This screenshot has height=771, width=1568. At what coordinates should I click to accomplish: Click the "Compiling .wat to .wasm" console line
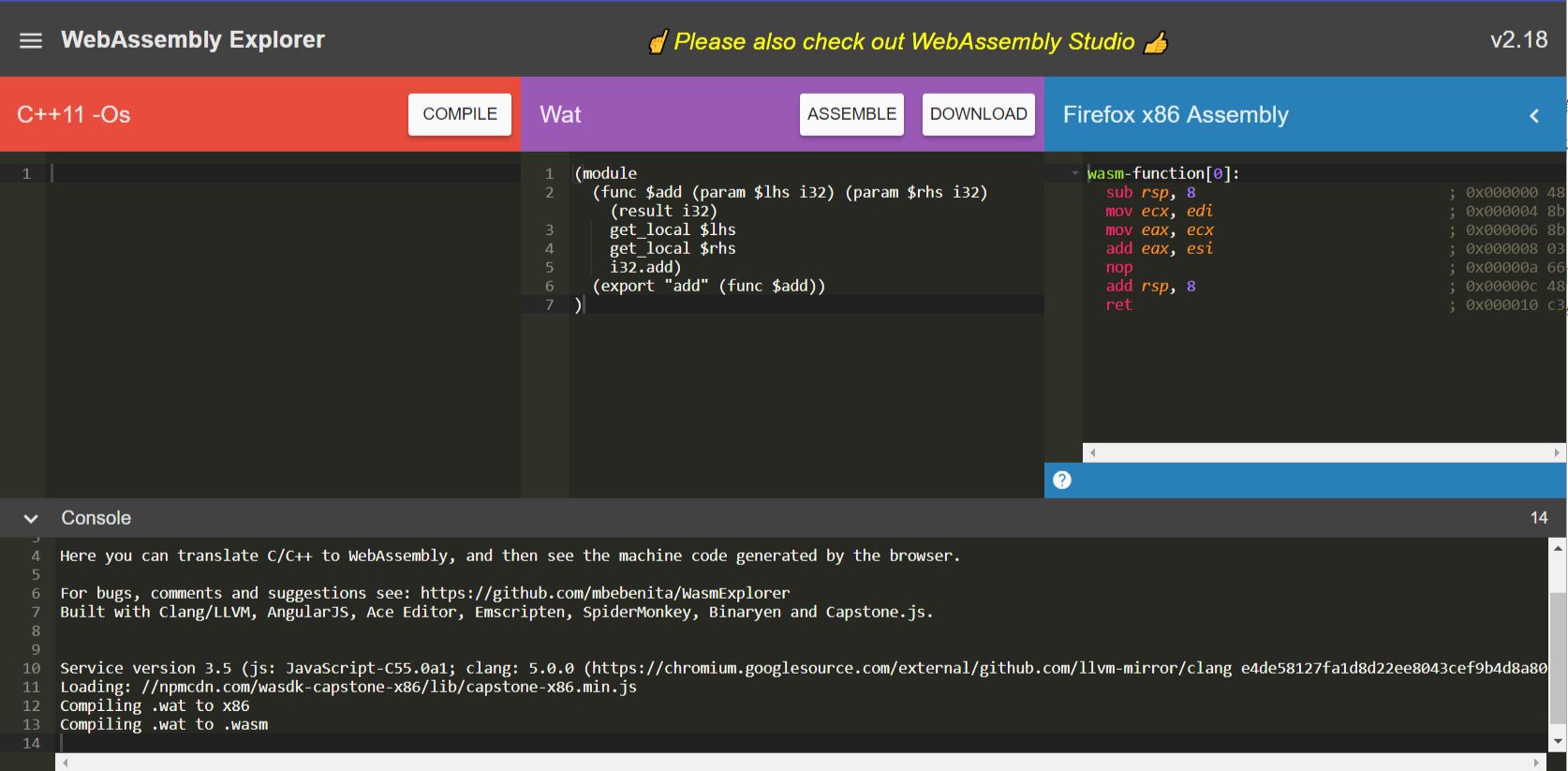(x=164, y=724)
